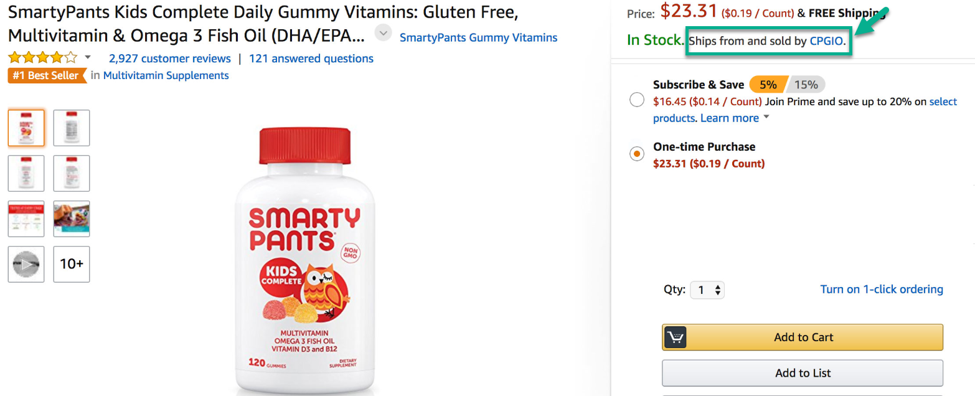The width and height of the screenshot is (975, 396).
Task: Open the 121 answered questions link
Action: 312,58
